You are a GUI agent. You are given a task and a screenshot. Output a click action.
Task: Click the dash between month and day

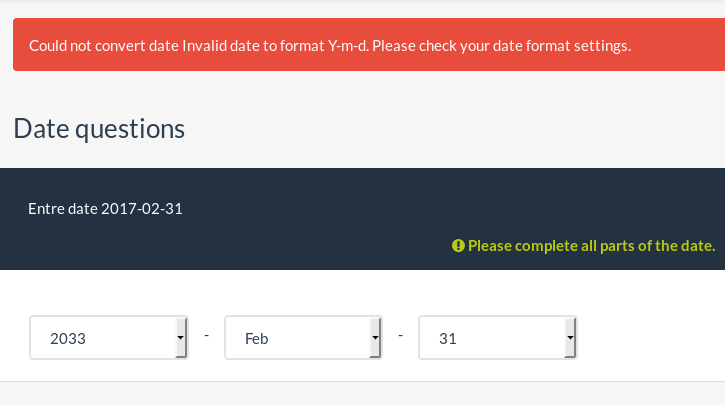tap(400, 335)
